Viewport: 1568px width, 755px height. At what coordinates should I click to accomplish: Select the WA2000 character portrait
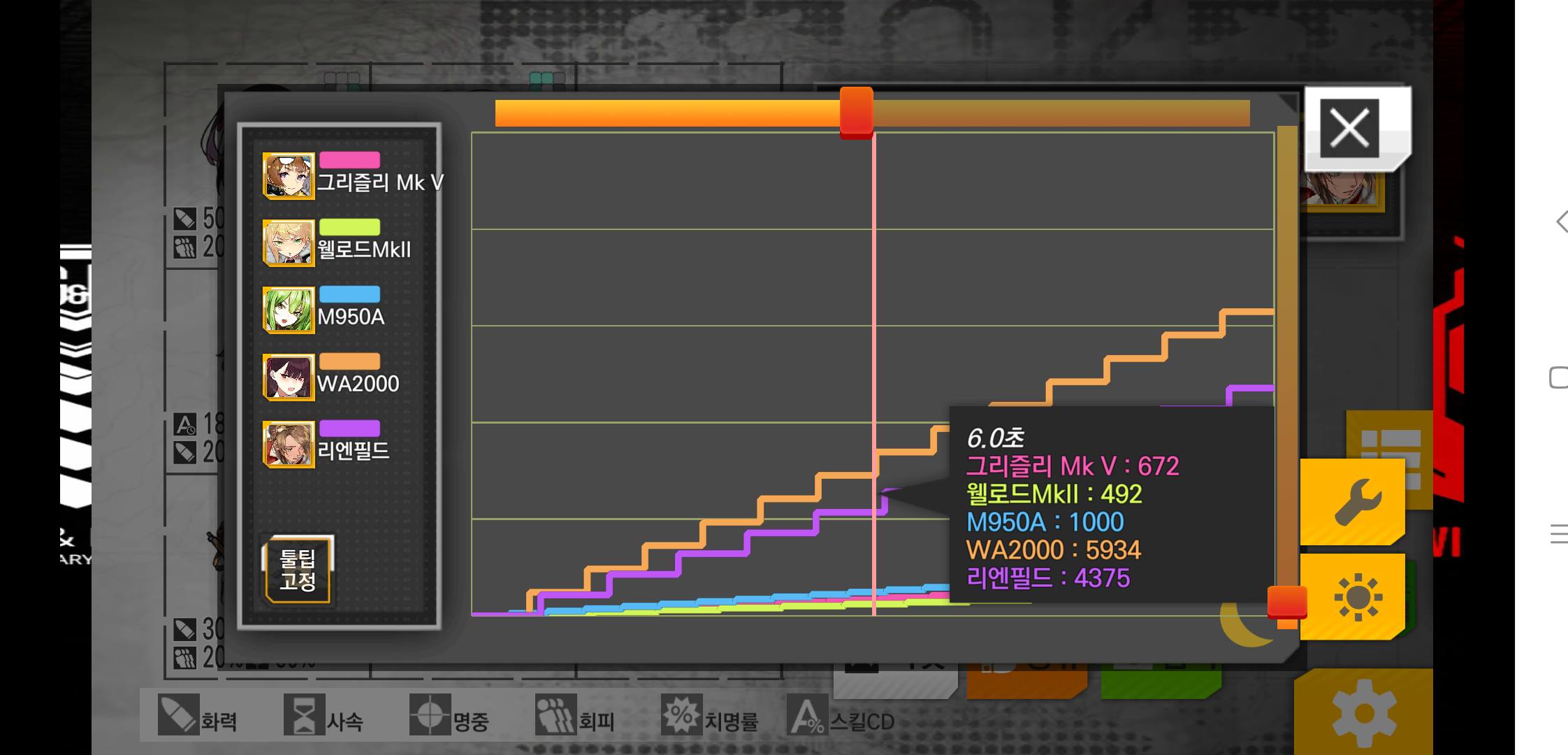pos(288,377)
